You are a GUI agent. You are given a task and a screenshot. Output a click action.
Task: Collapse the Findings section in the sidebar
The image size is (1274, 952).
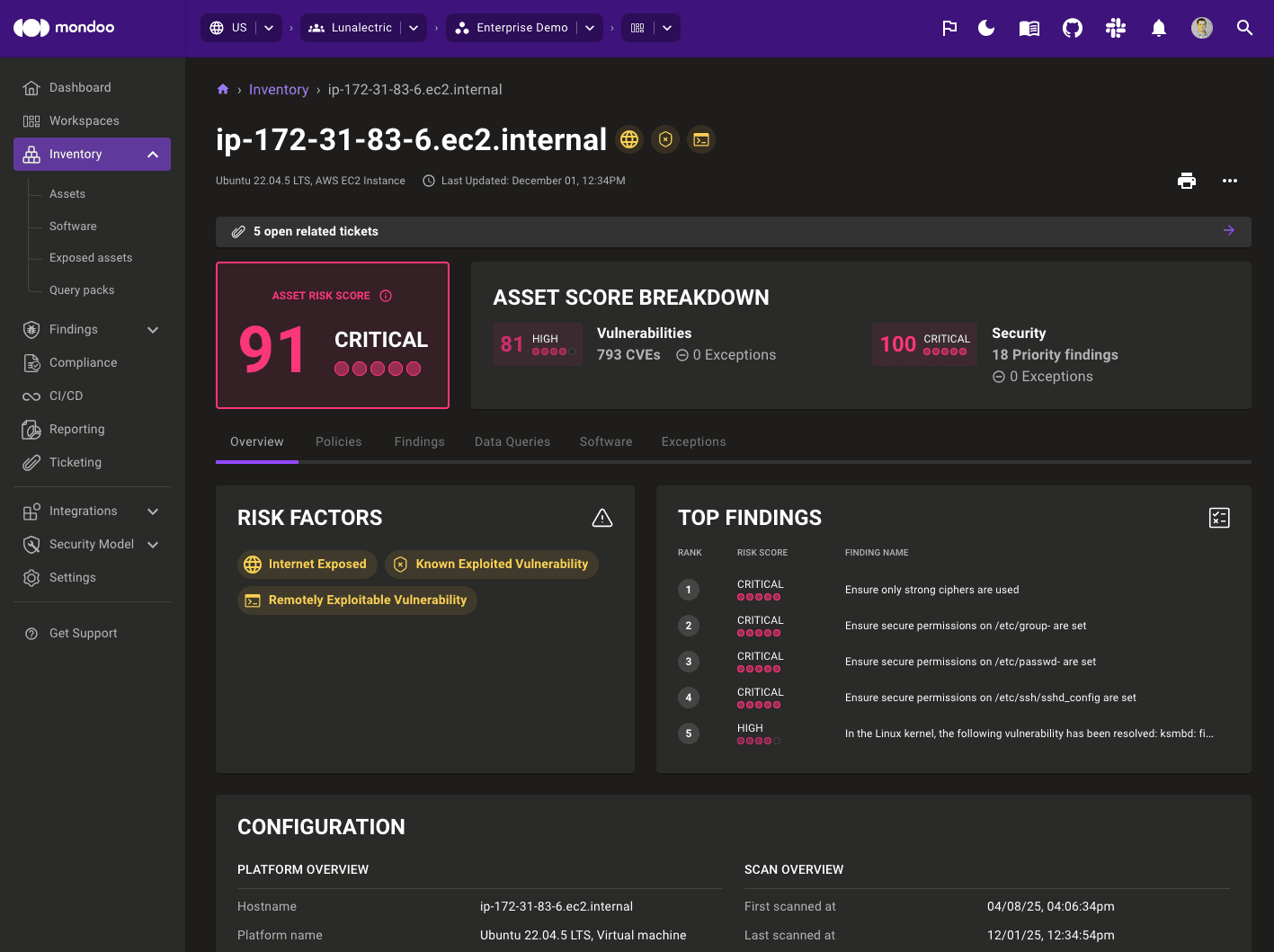coord(153,329)
